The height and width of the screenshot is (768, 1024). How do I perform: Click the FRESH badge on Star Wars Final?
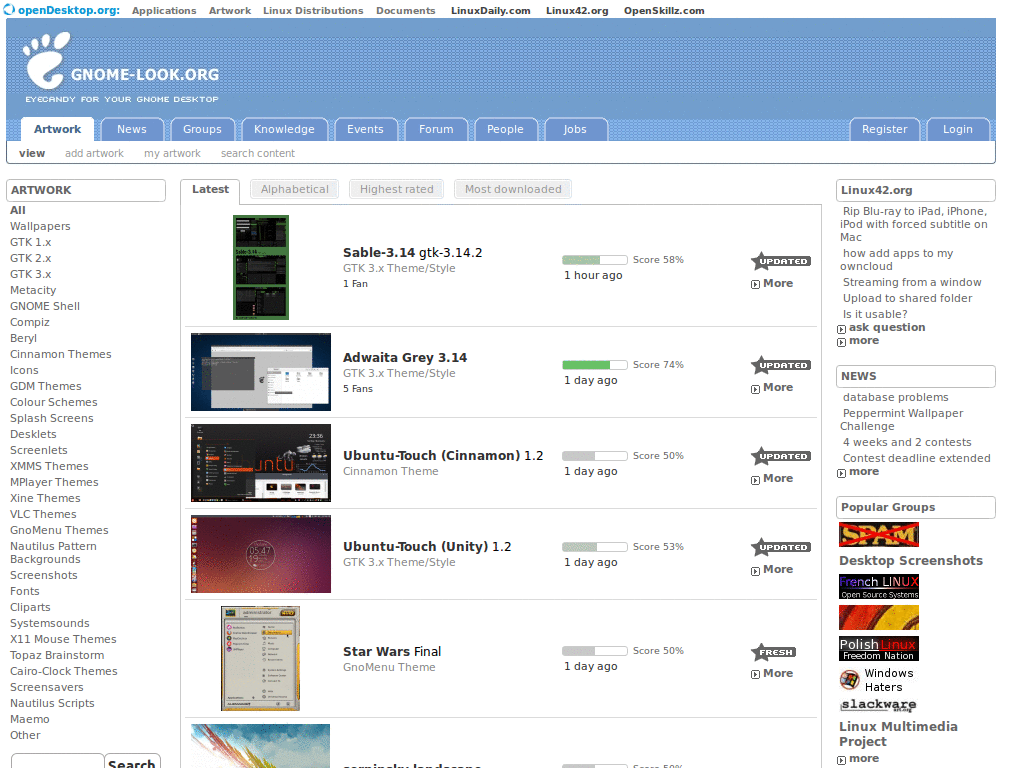[x=773, y=650]
